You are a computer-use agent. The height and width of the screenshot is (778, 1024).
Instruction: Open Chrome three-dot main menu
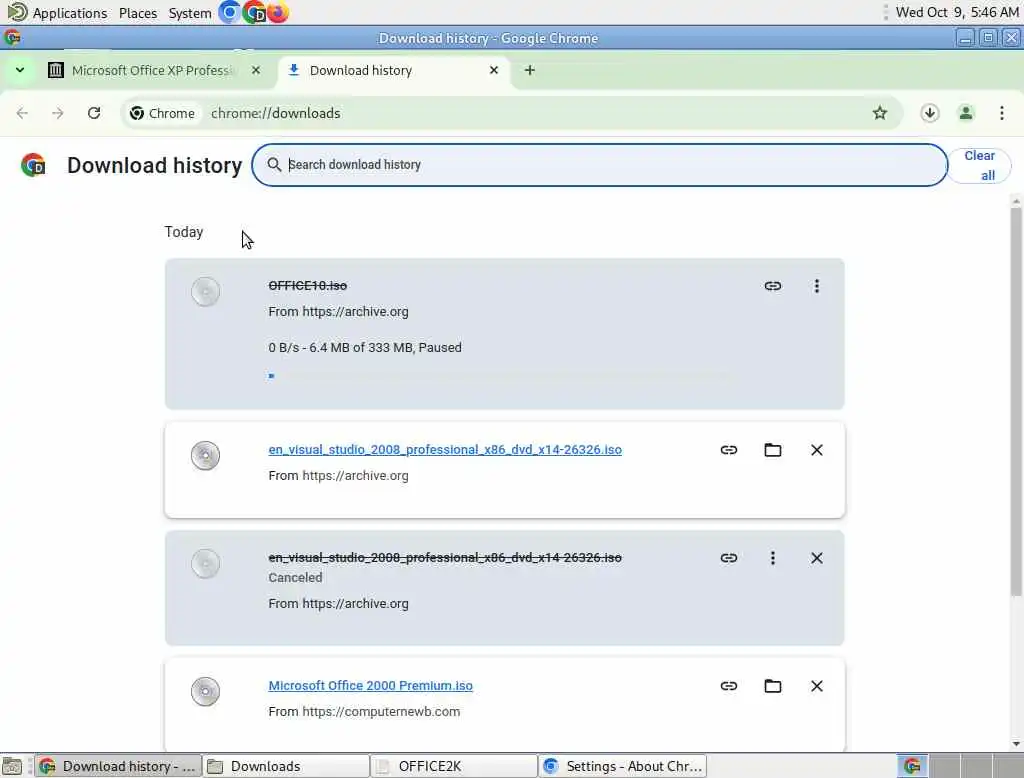tap(1001, 113)
